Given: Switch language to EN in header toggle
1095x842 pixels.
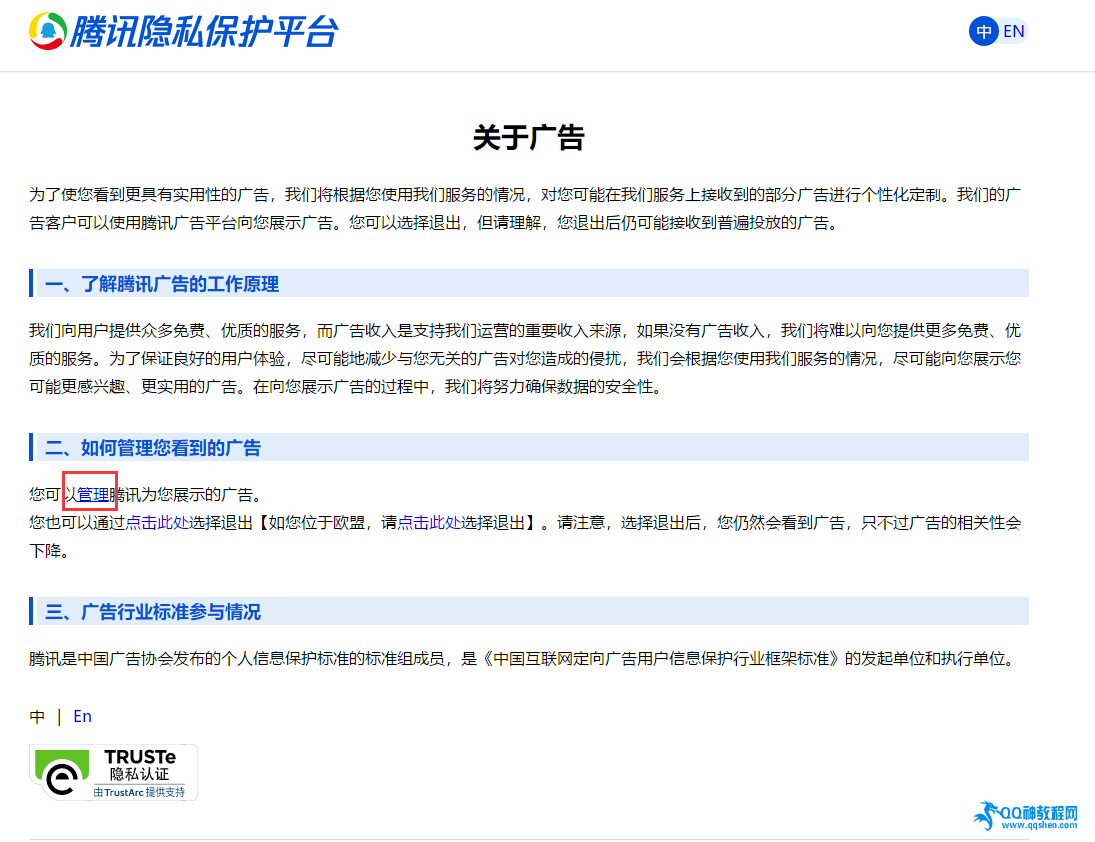Looking at the screenshot, I should [1013, 31].
